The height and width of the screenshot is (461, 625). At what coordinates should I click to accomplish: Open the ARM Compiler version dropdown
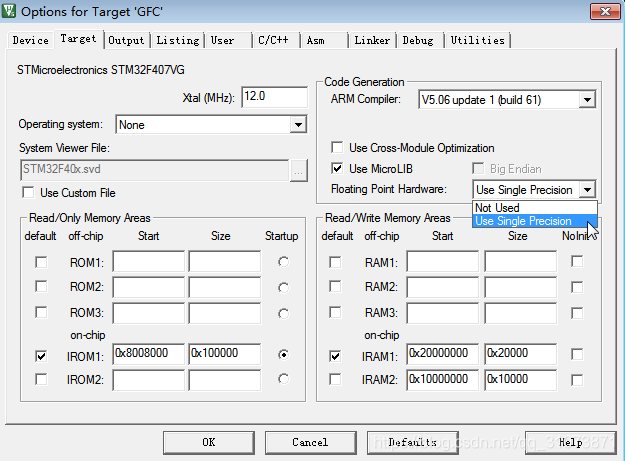(x=587, y=100)
